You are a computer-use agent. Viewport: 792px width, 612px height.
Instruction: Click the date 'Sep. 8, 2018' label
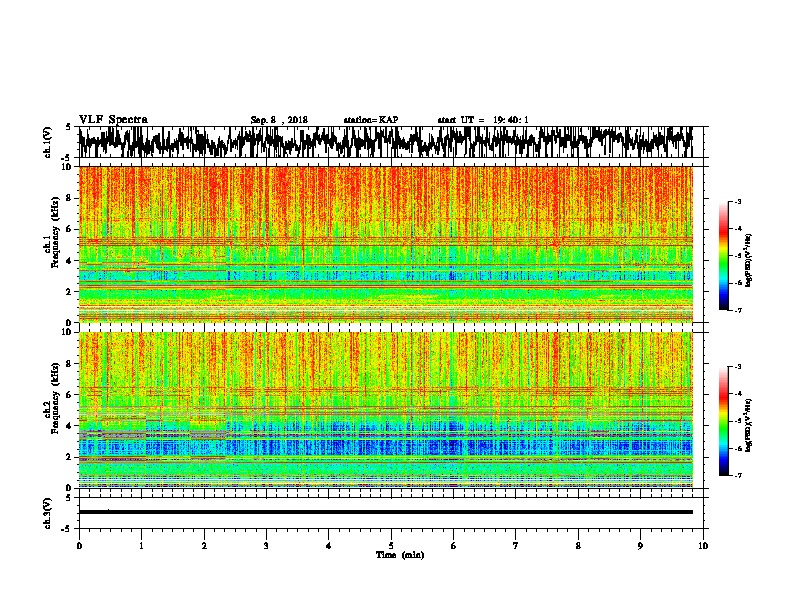click(279, 120)
